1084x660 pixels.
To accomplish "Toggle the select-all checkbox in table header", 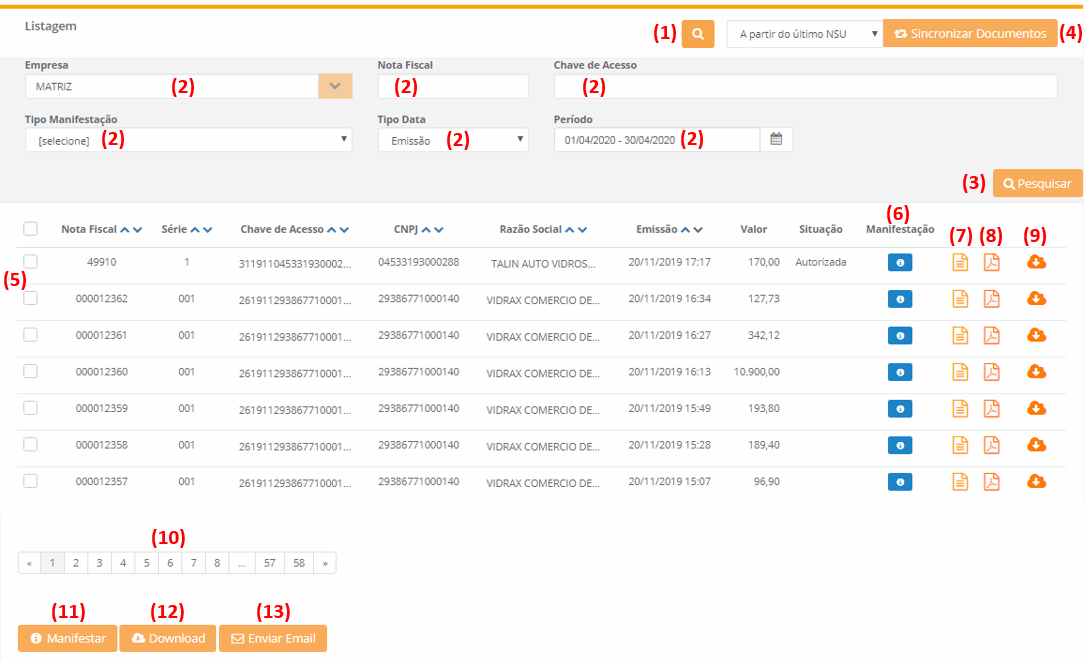I will coord(30,229).
